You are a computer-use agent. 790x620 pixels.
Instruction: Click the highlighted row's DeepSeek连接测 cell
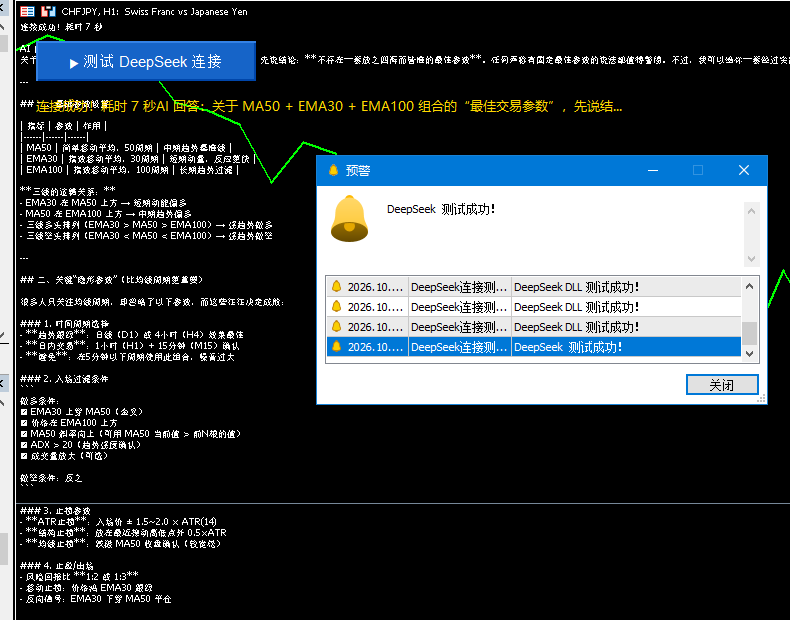[x=459, y=347]
